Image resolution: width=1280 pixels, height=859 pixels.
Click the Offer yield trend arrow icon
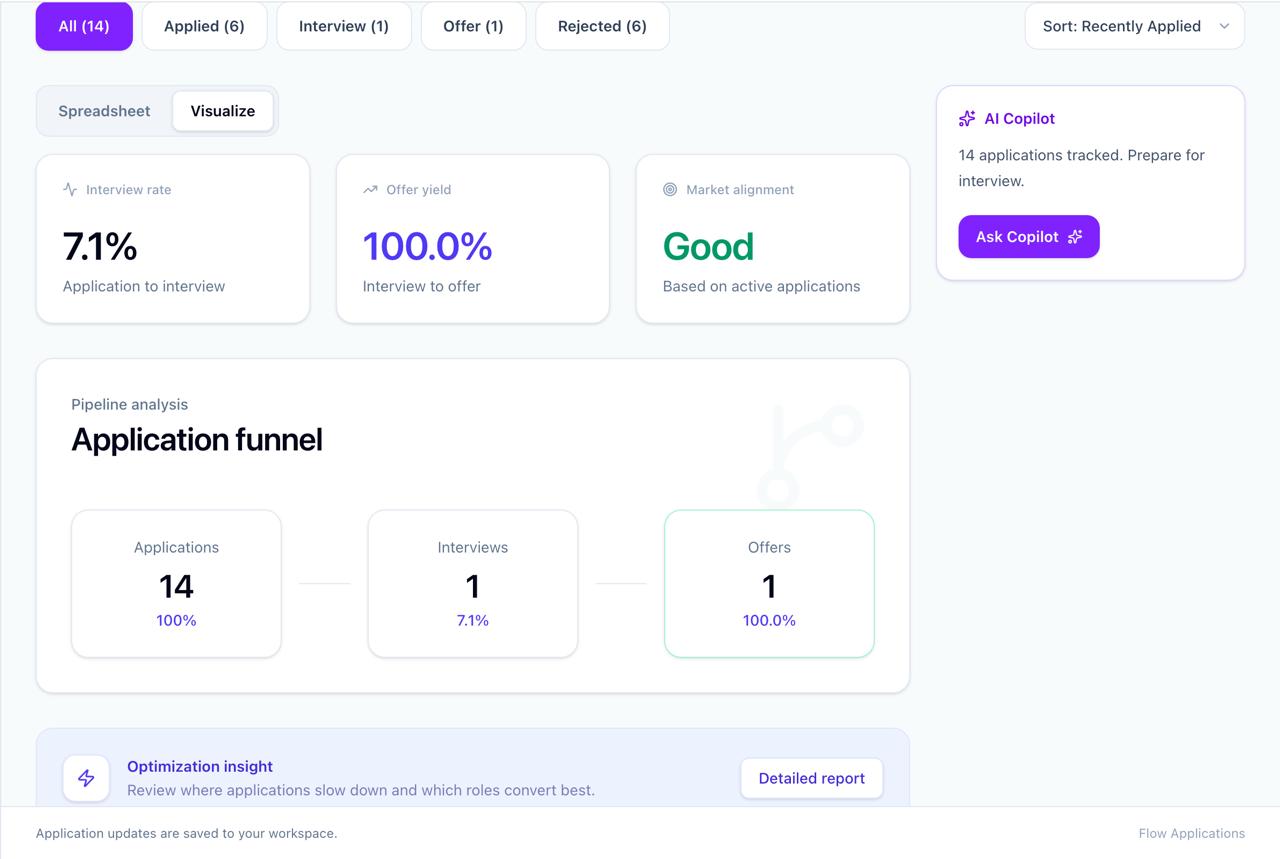tap(370, 189)
